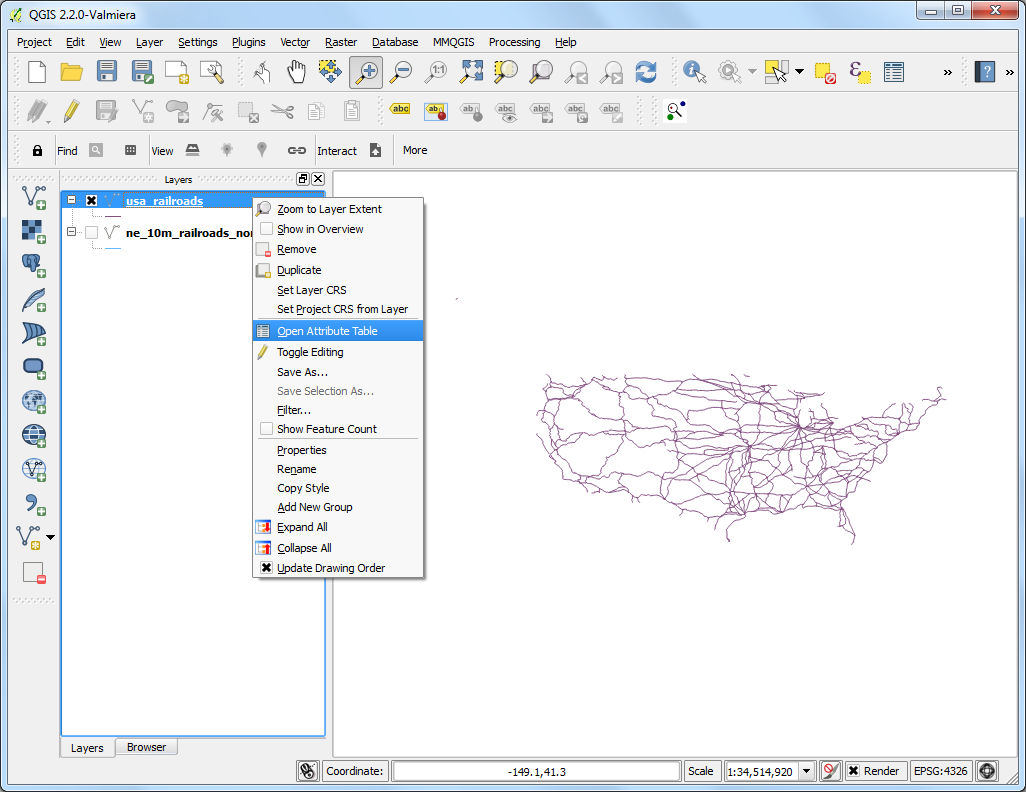Open the New Print Composer tool
The image size is (1026, 792).
tap(177, 72)
